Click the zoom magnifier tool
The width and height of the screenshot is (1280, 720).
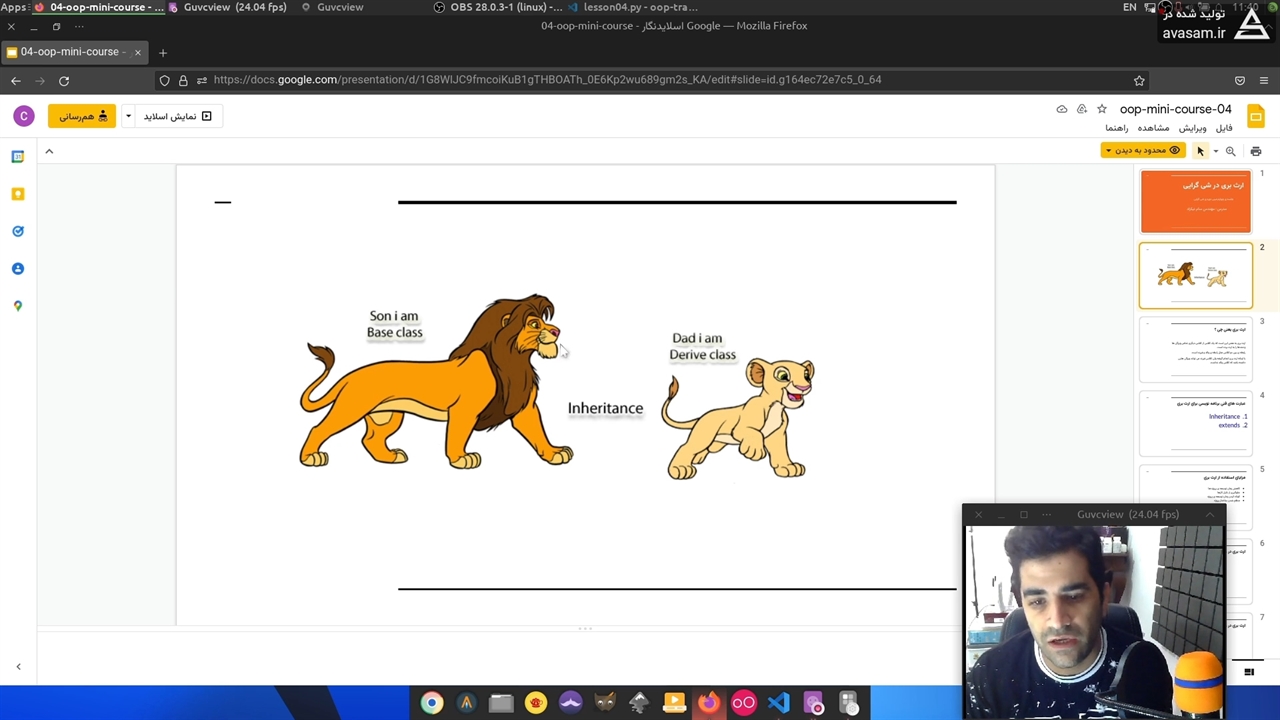[x=1231, y=151]
